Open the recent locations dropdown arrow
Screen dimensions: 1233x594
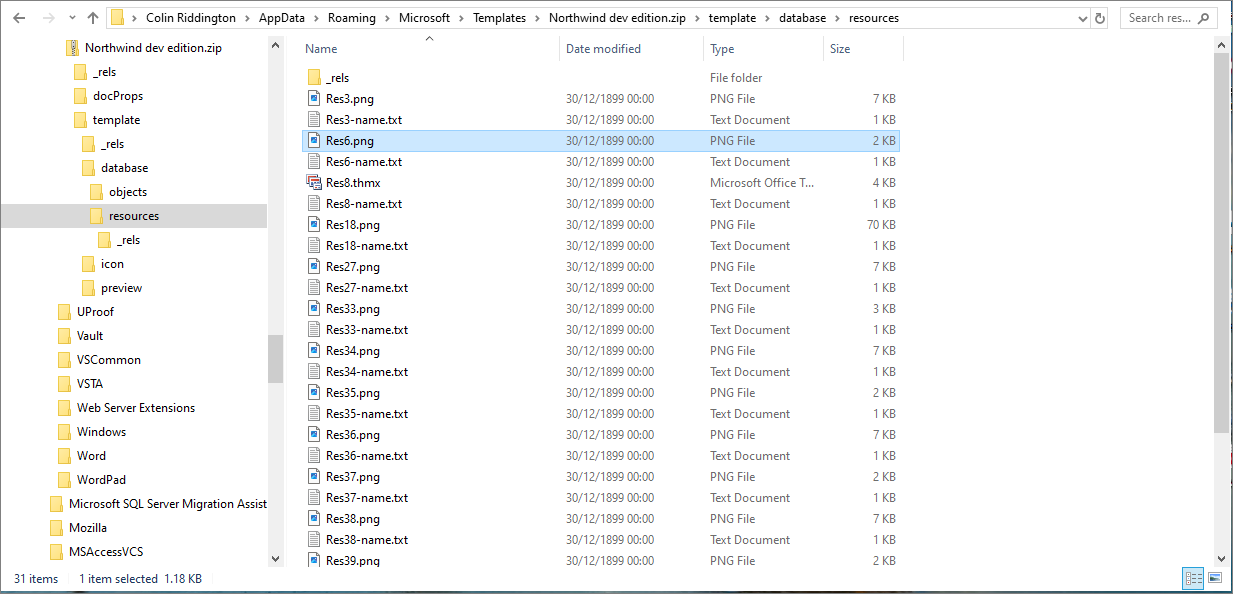coord(72,18)
